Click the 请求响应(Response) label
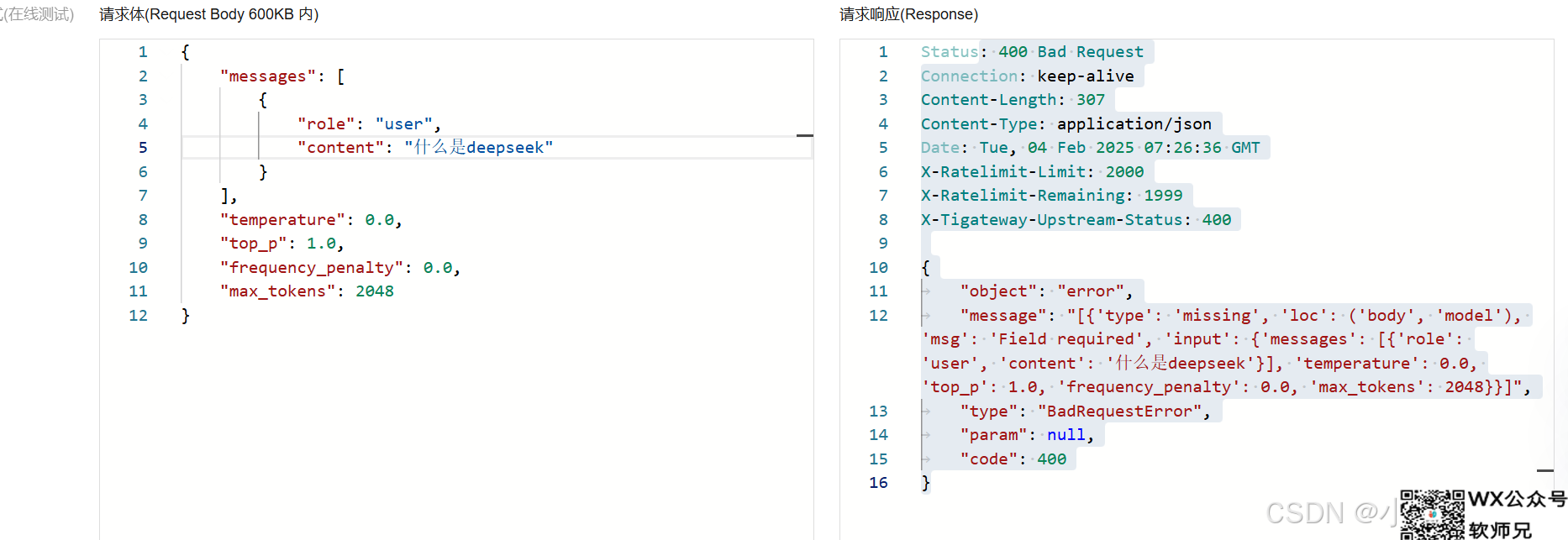1568x540 pixels. (908, 14)
